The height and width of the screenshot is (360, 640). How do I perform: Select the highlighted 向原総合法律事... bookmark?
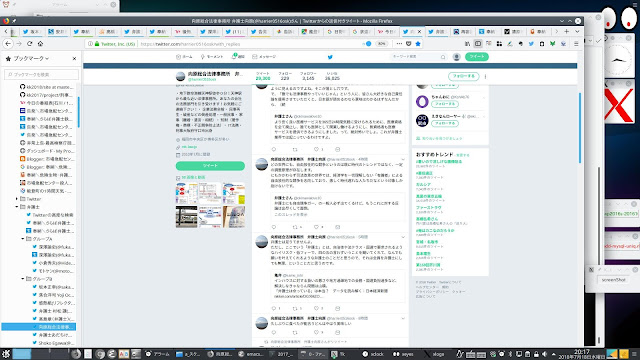pos(39,327)
